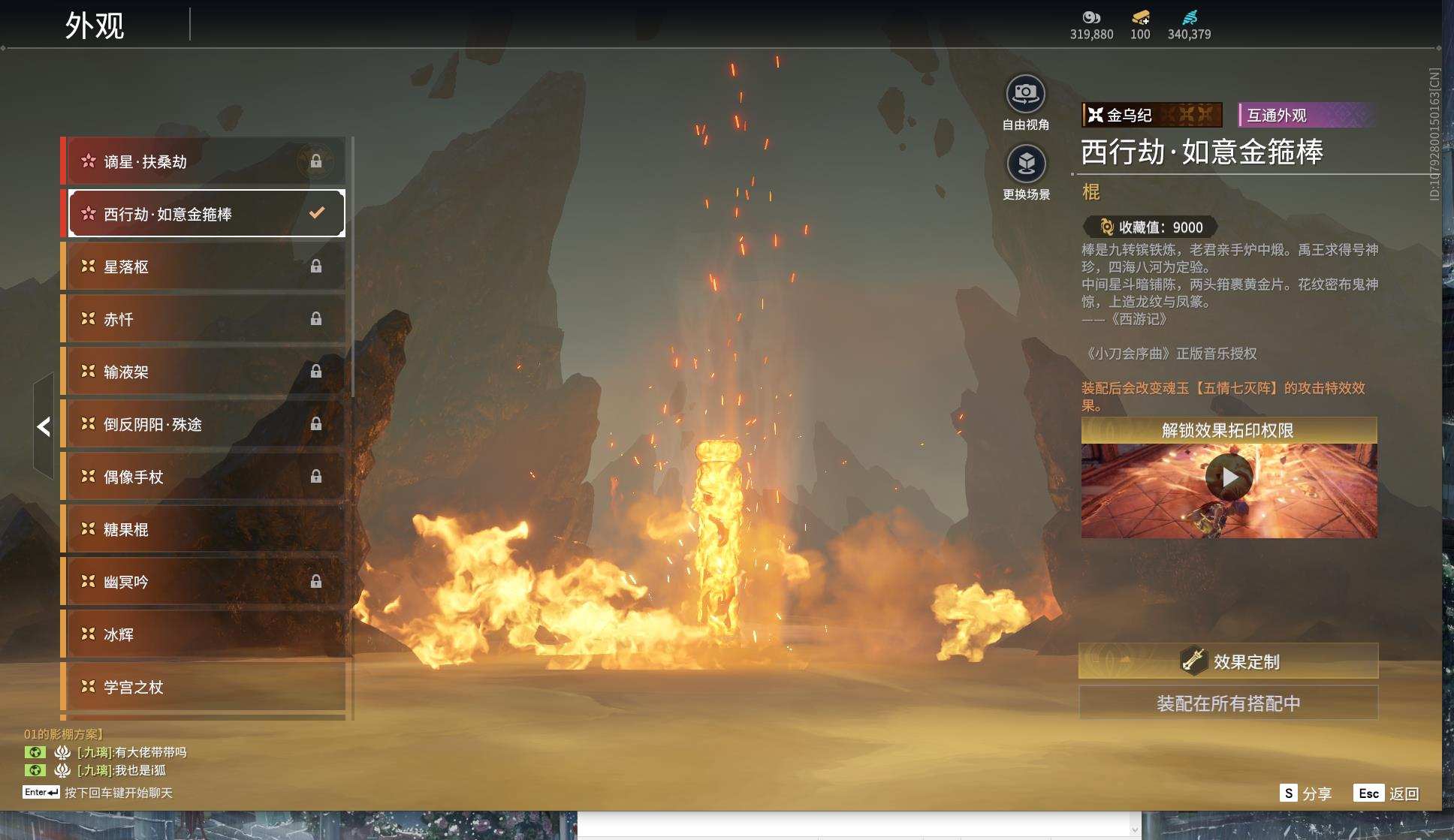This screenshot has width=1454, height=840.
Task: Select the 星落枢 skin
Action: point(203,266)
